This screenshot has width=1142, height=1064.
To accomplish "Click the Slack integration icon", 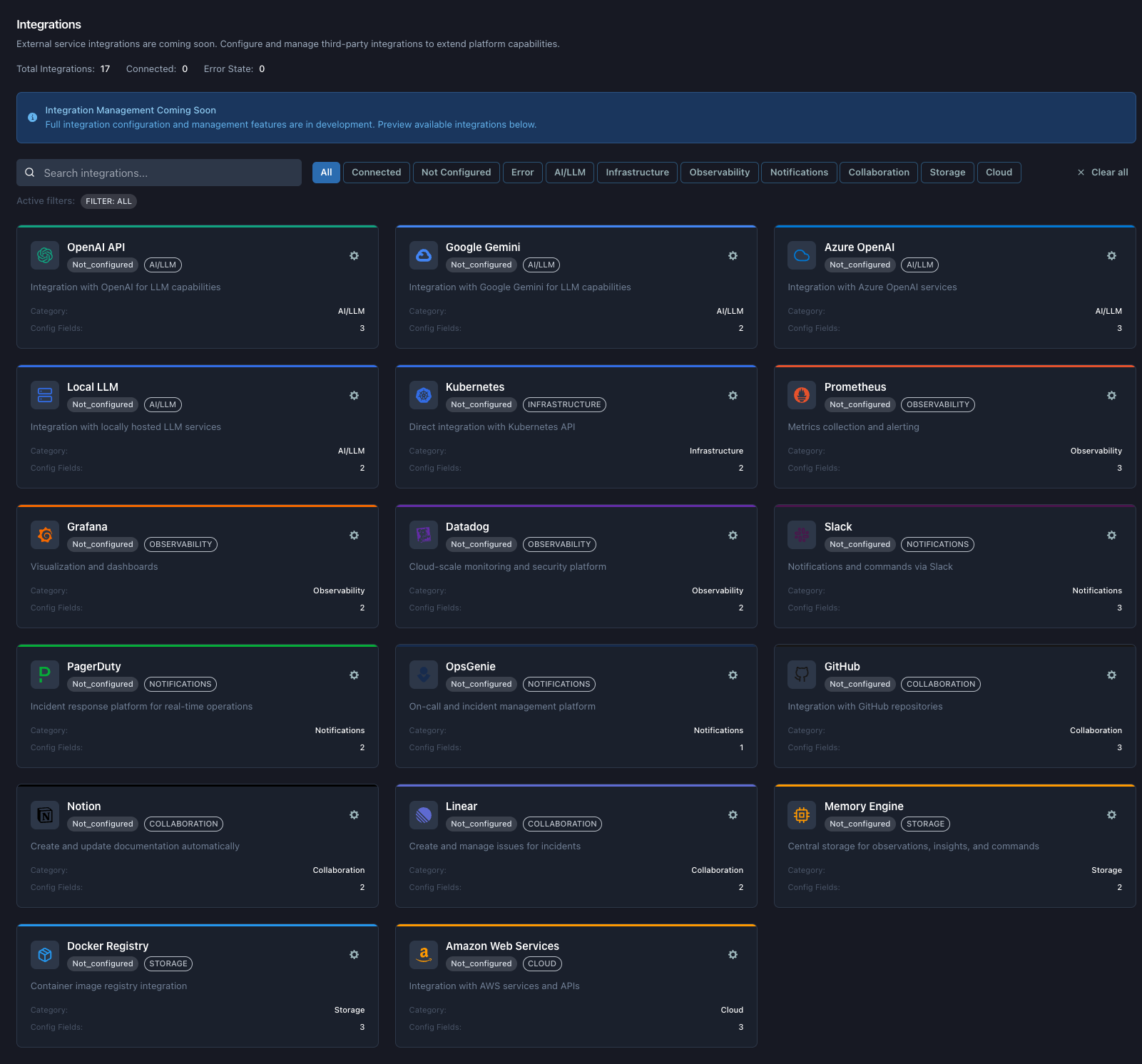I will pos(801,534).
